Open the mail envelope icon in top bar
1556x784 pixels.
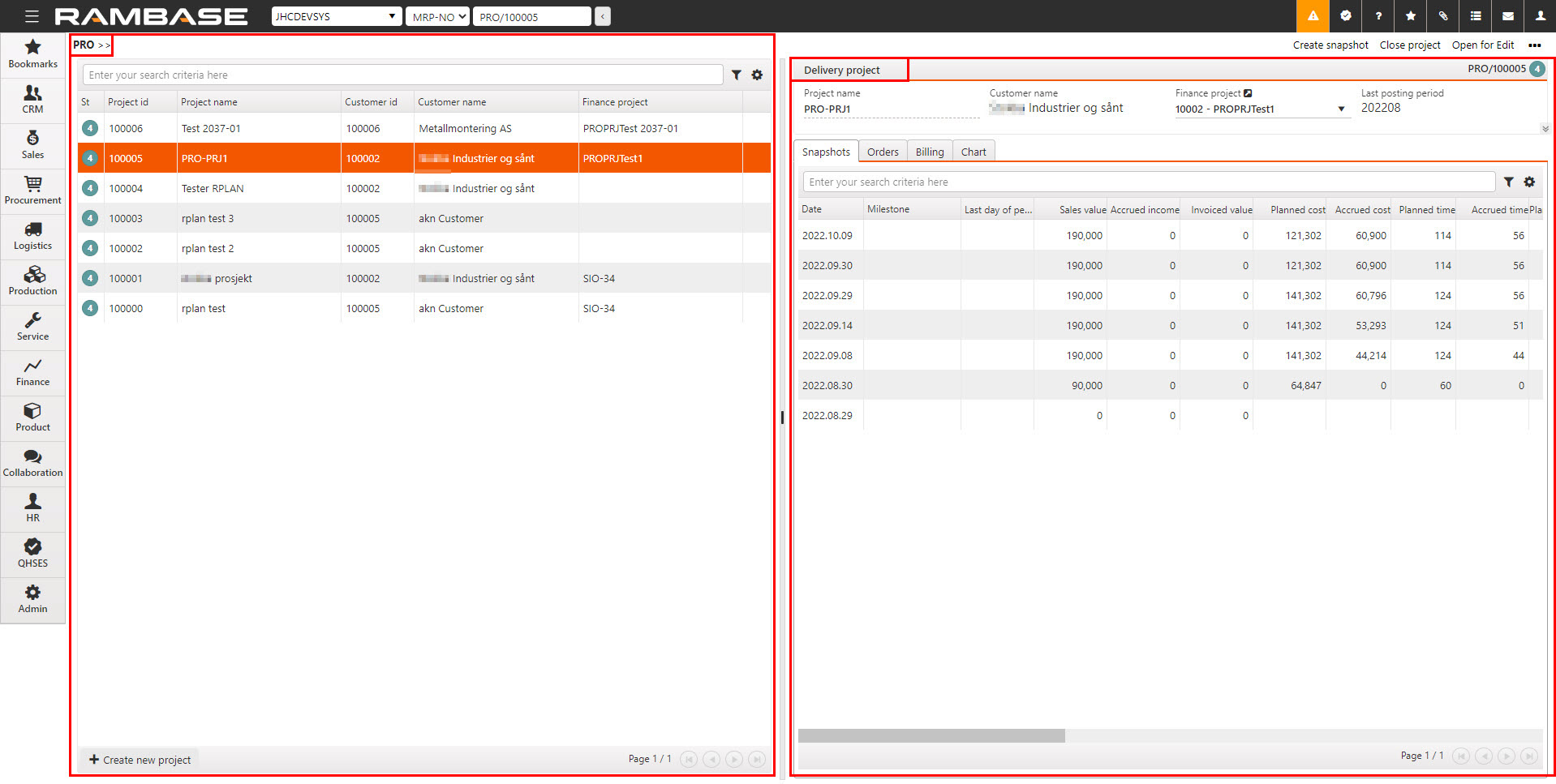(x=1507, y=16)
